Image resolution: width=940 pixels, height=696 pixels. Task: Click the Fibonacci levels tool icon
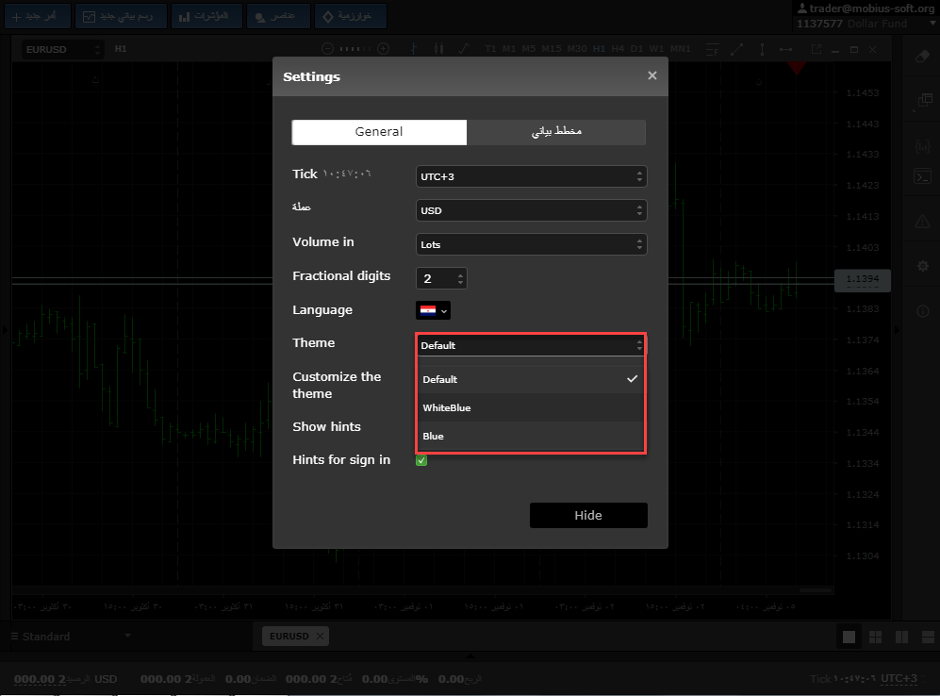[x=712, y=50]
